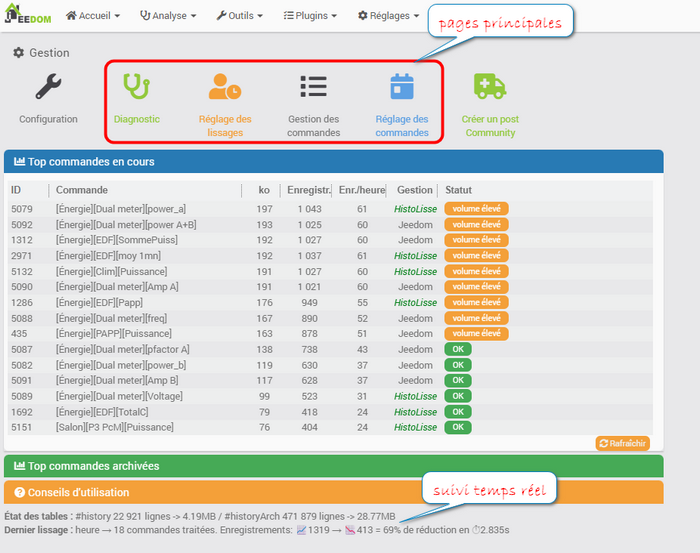Click OK badge for pfactor A row
Viewport: 700px width, 553px height.
(458, 349)
